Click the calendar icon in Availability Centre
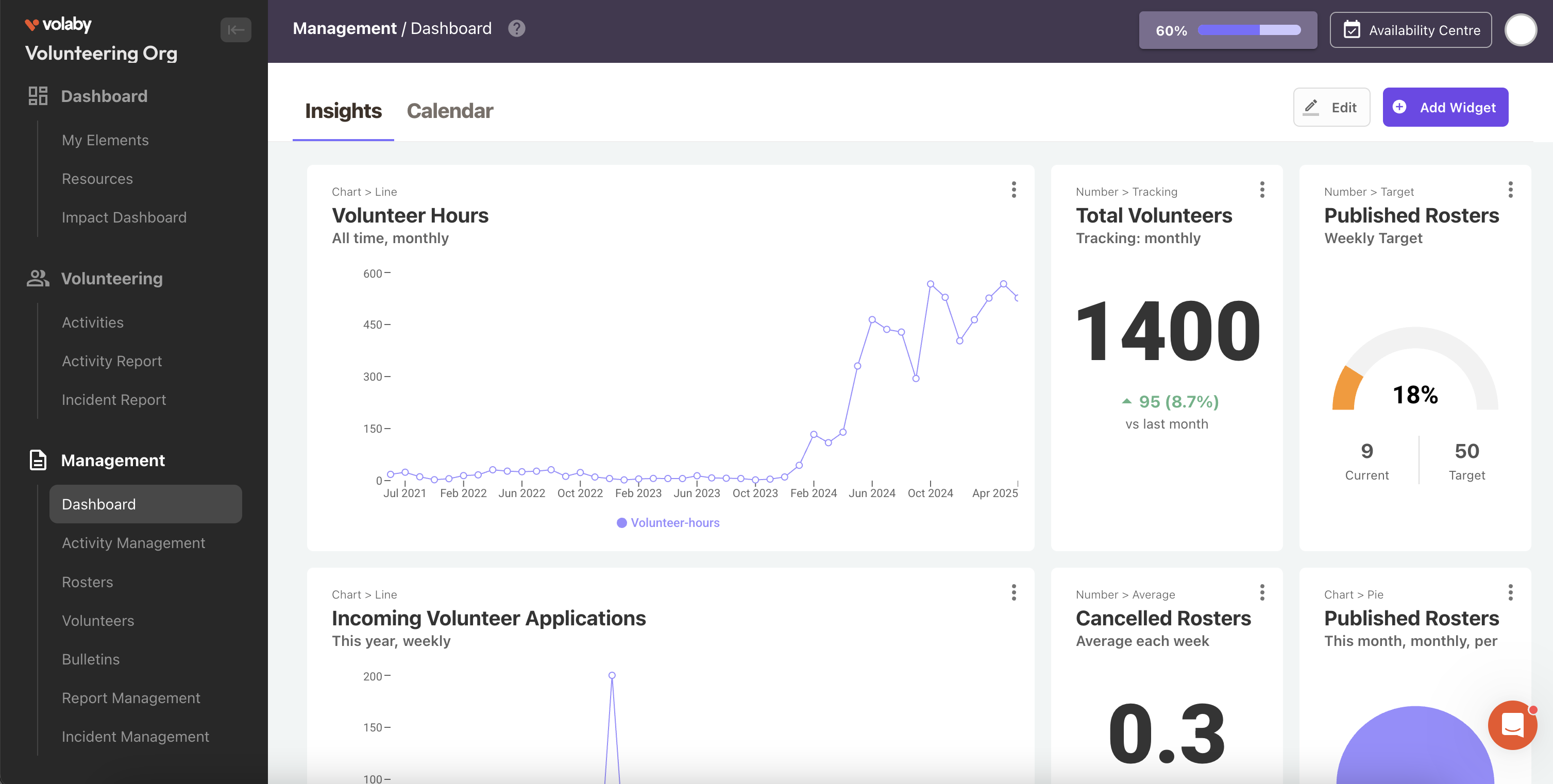1553x784 pixels. point(1352,29)
